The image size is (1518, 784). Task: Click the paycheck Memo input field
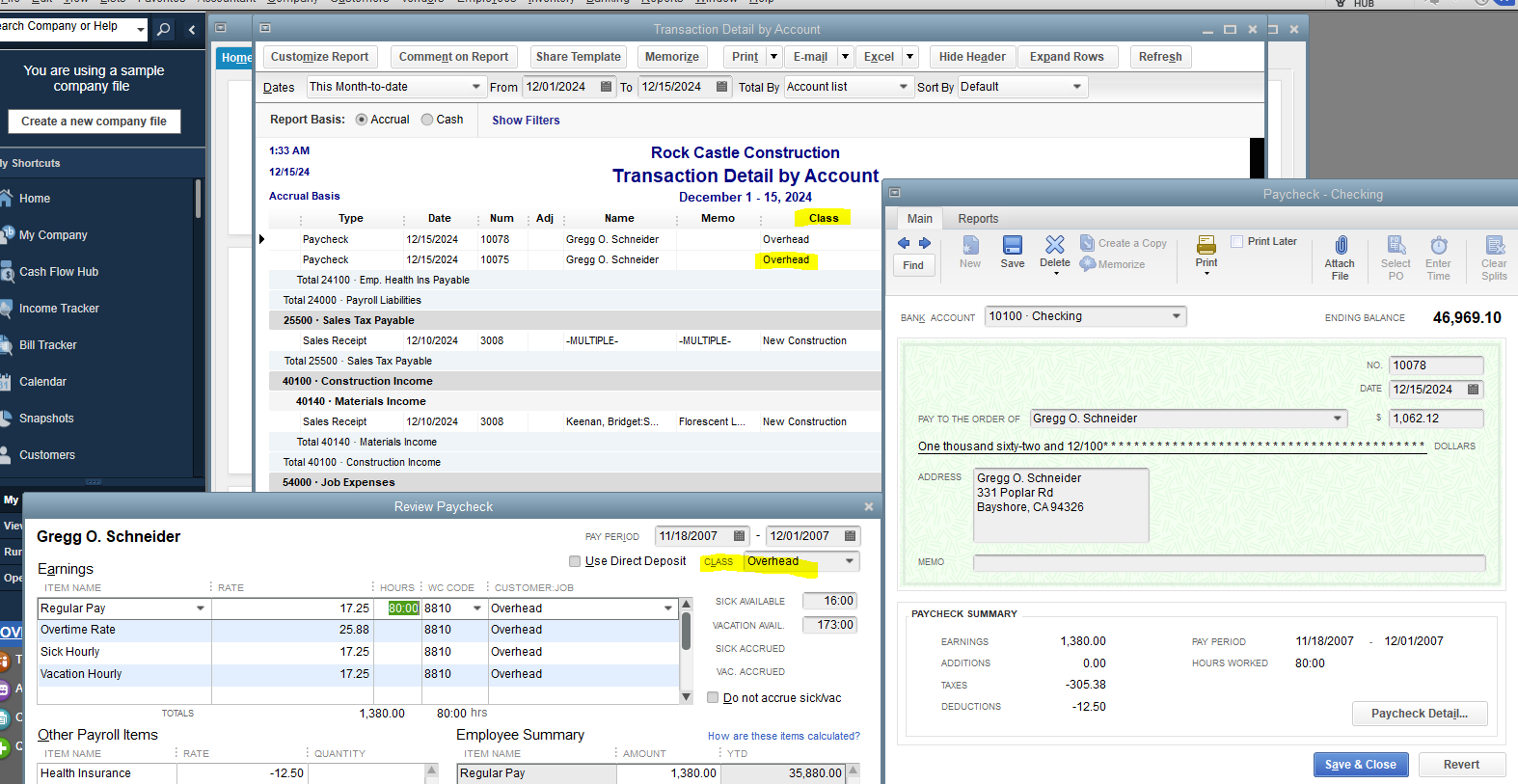point(1228,562)
